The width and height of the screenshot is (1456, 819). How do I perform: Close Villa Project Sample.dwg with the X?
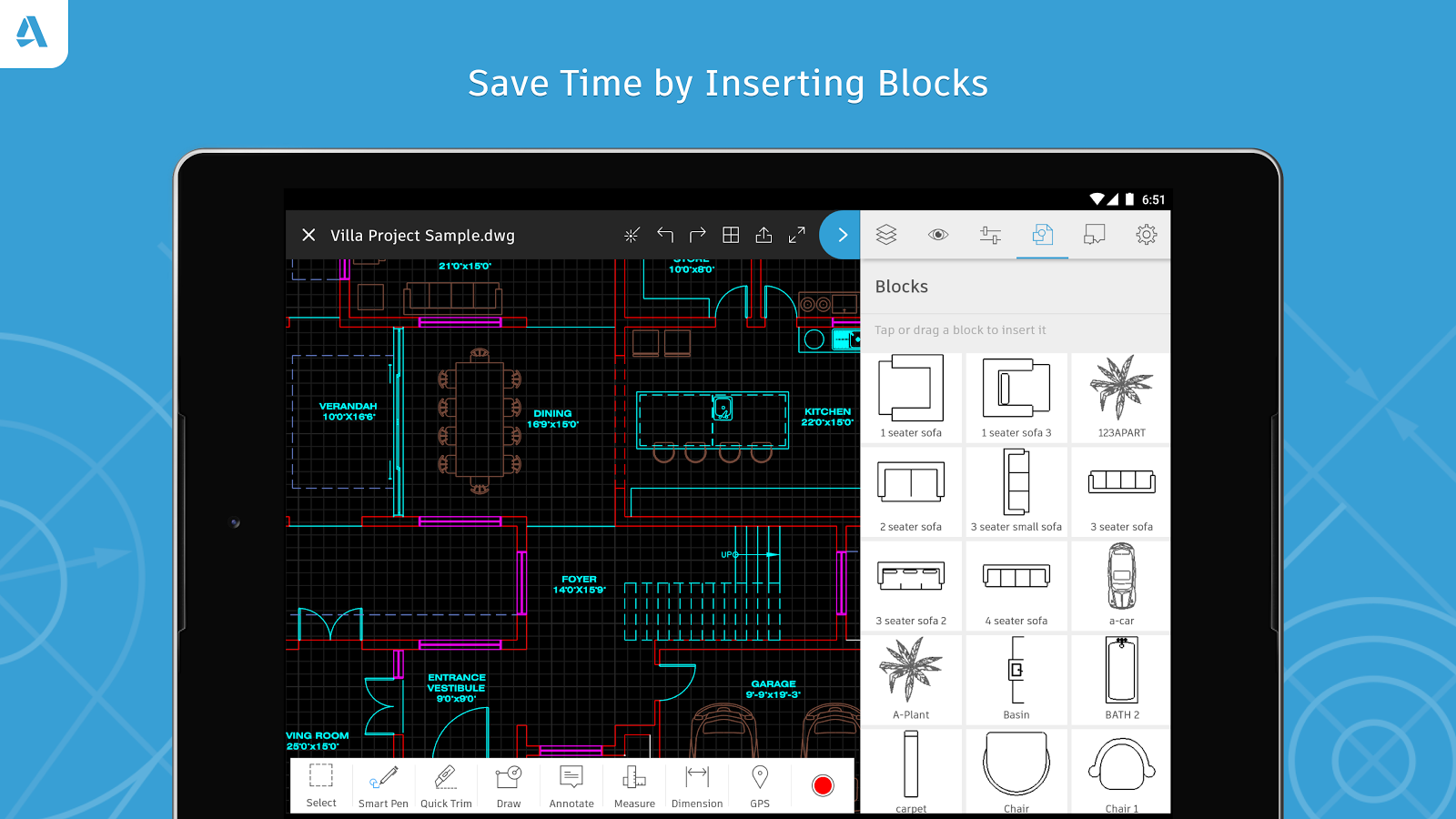click(309, 235)
